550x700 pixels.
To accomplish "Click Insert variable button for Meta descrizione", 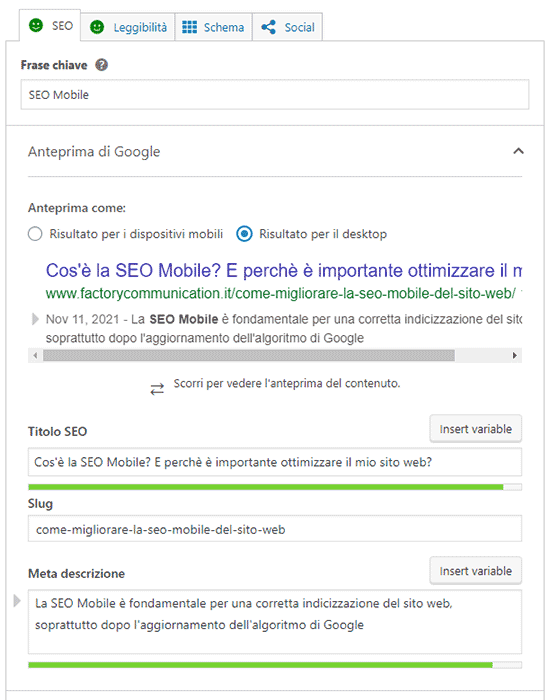I will point(475,571).
